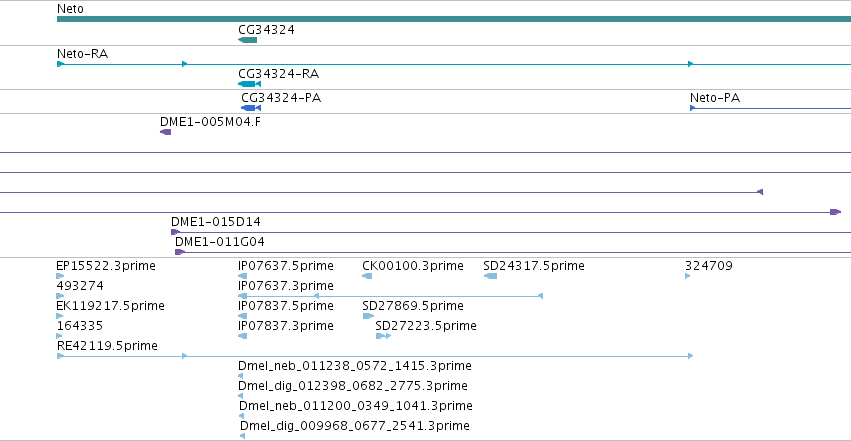Click the EK119217.5prime EST label
The height and width of the screenshot is (441, 851).
pyautogui.click(x=111, y=306)
